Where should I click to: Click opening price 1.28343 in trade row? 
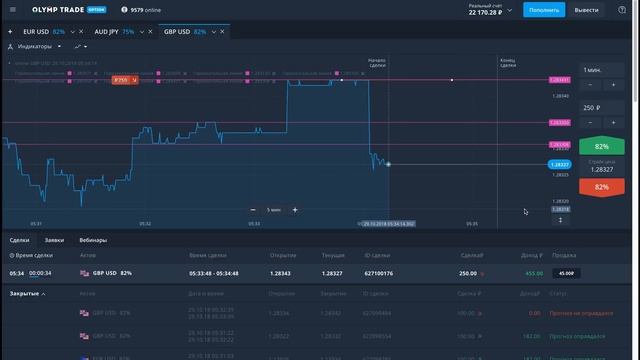[280, 273]
